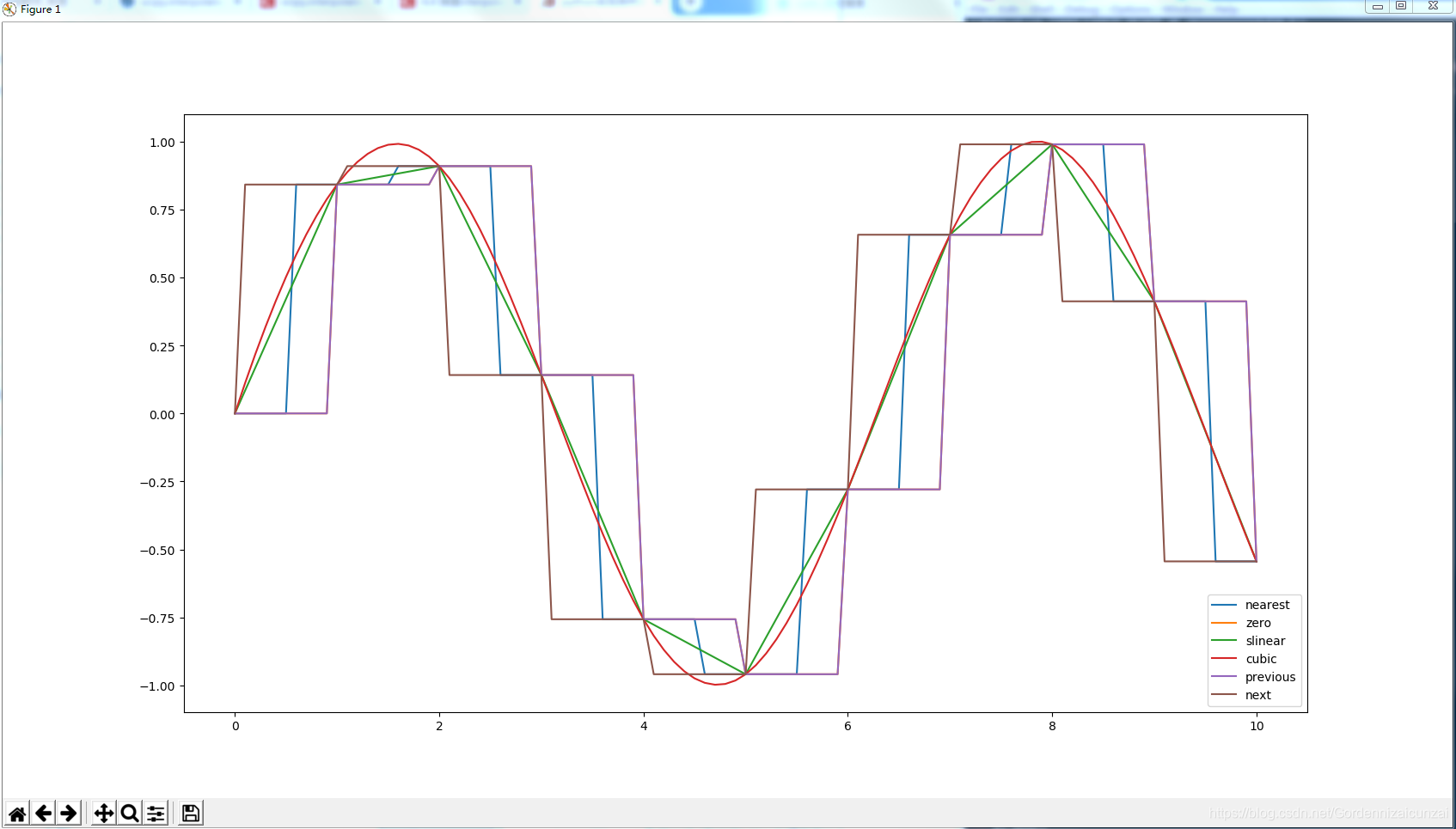Screen dimensions: 1456x829
Task: Select the slinear entry in the legend
Action: 1264,641
